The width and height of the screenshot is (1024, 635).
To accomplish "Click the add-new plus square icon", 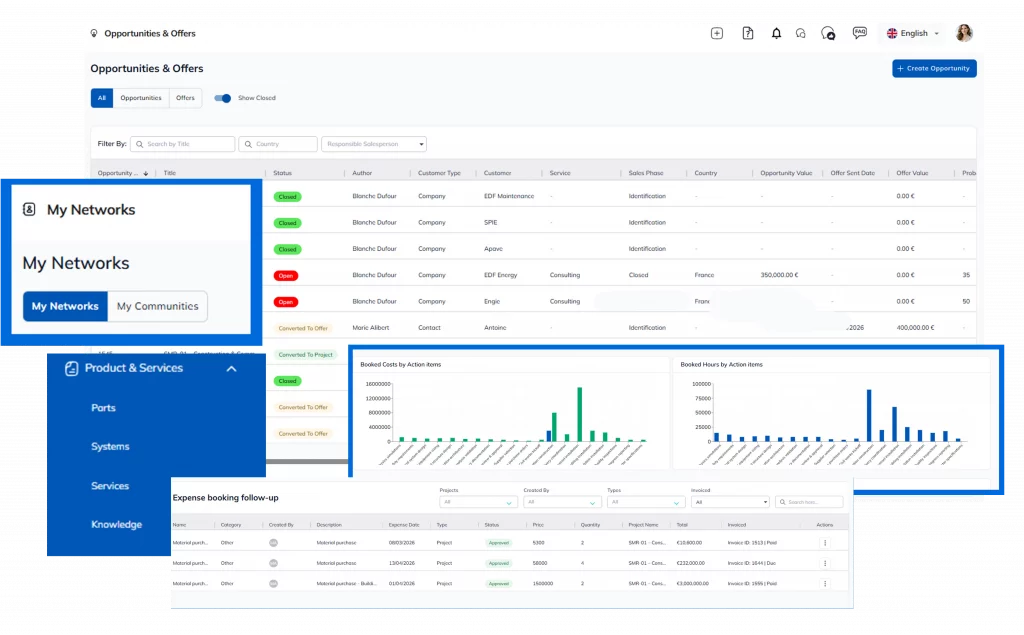I will pos(717,33).
